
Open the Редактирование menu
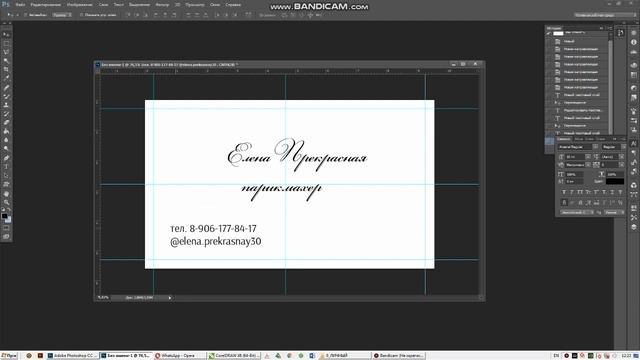pos(46,5)
